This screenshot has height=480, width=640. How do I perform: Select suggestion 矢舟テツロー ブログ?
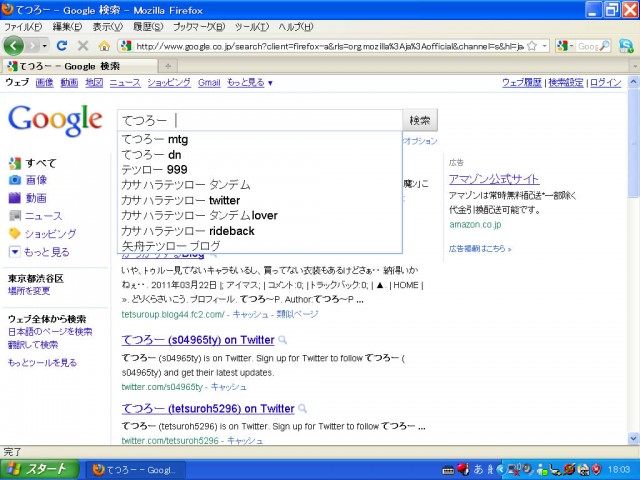261,246
